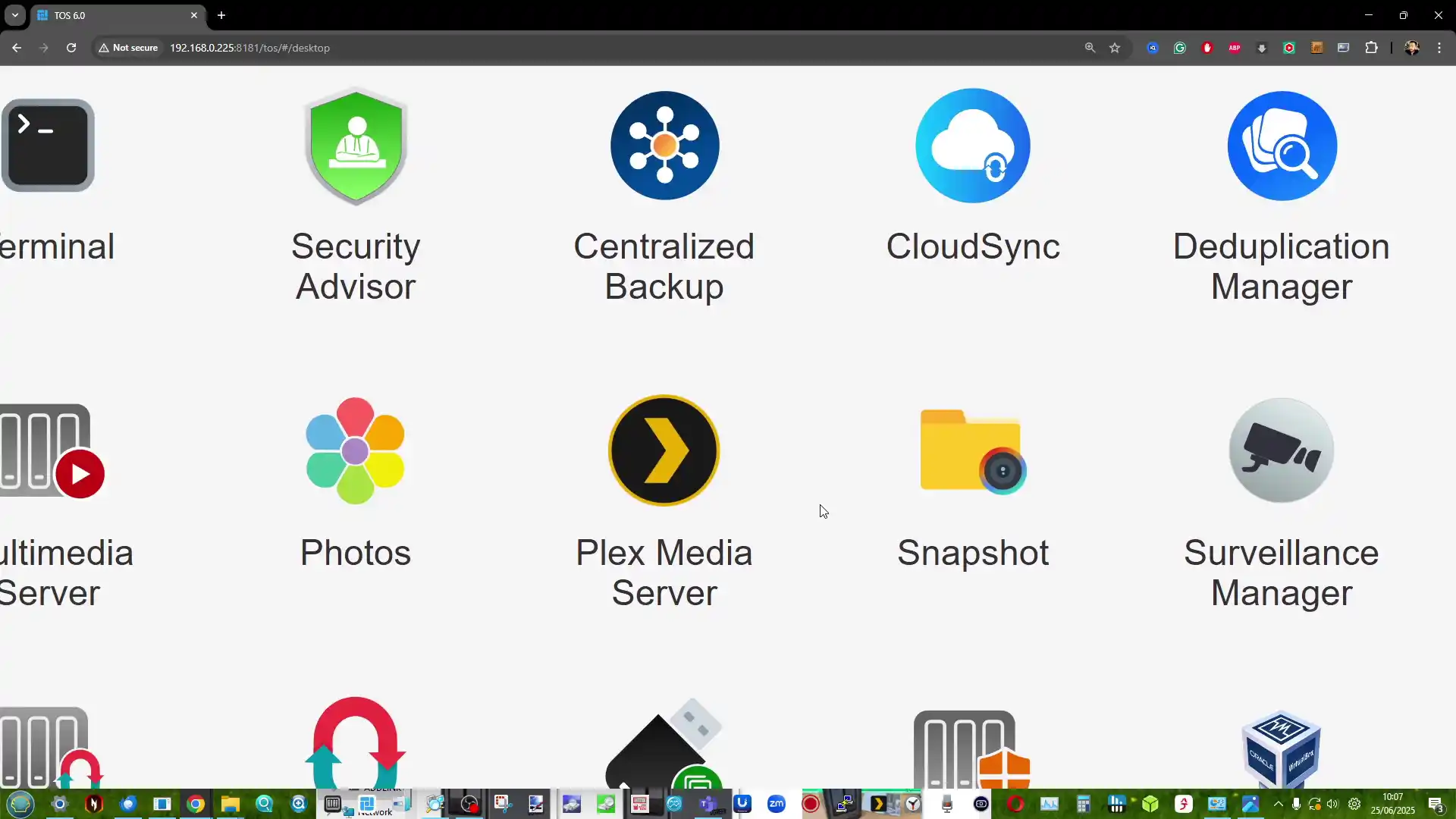The height and width of the screenshot is (819, 1456).
Task: Select the Plex Media Server label
Action: tap(664, 573)
